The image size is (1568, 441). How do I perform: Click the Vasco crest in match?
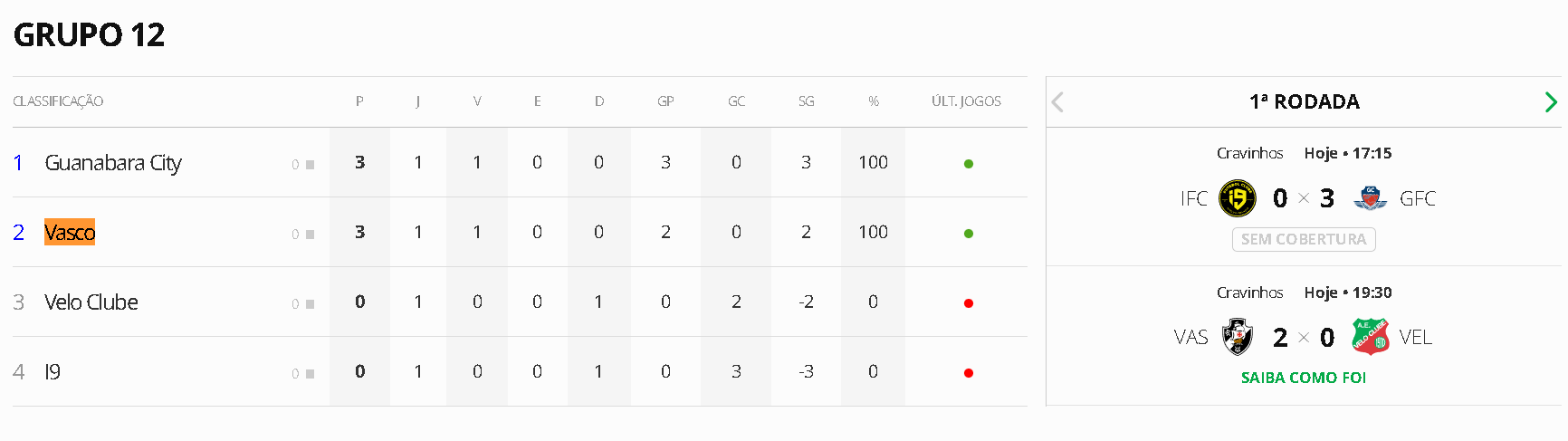[x=1237, y=337]
